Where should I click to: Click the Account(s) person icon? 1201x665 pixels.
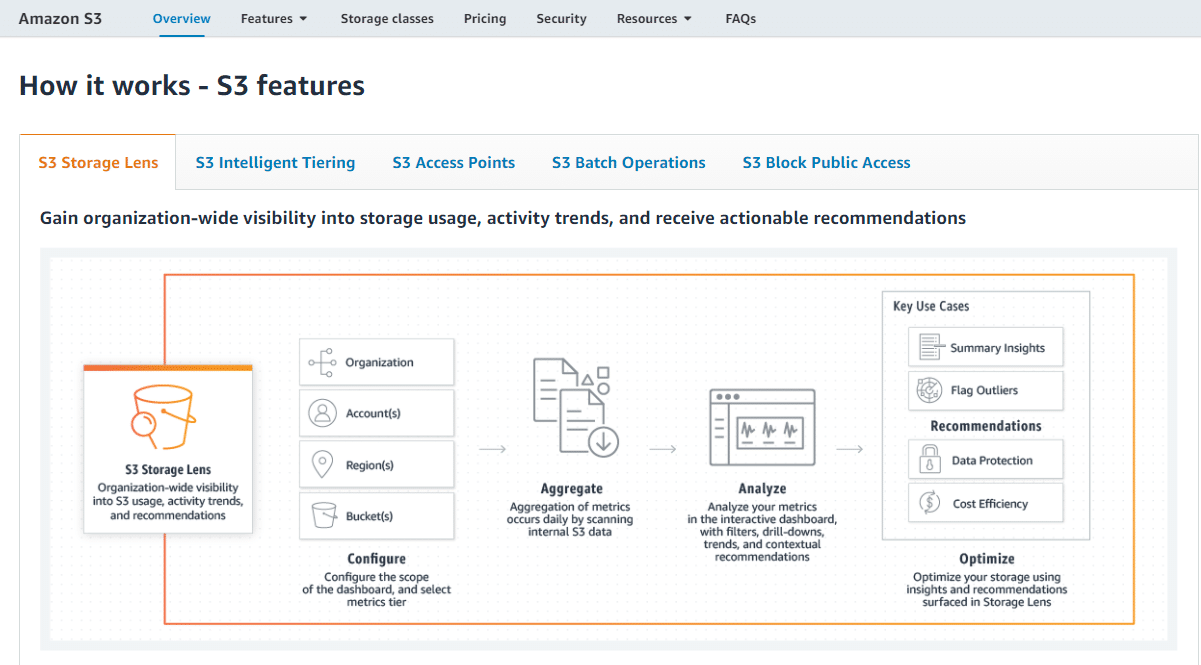coord(320,412)
